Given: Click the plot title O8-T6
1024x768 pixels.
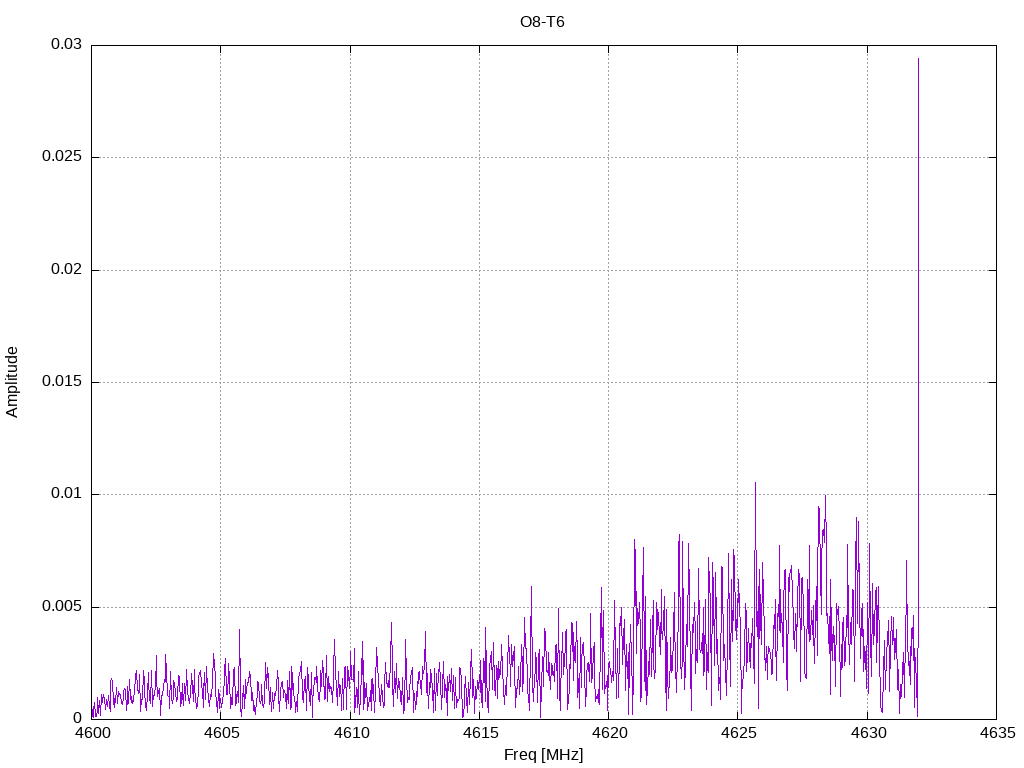Looking at the screenshot, I should click(x=542, y=22).
